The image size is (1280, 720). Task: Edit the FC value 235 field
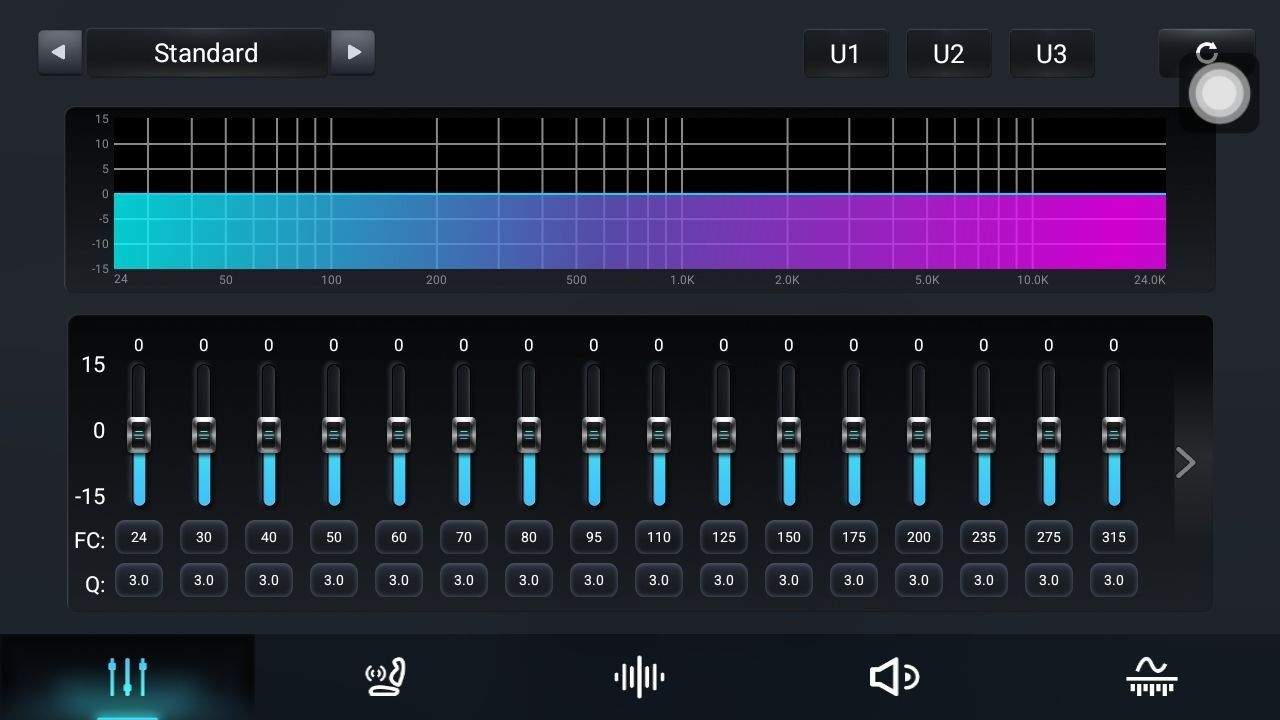pyautogui.click(x=984, y=537)
